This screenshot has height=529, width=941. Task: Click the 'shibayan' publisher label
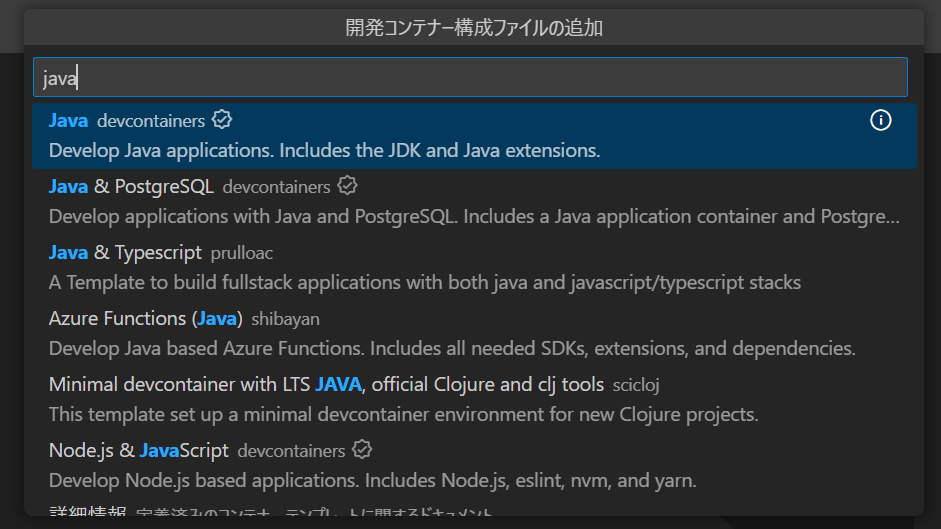(286, 319)
